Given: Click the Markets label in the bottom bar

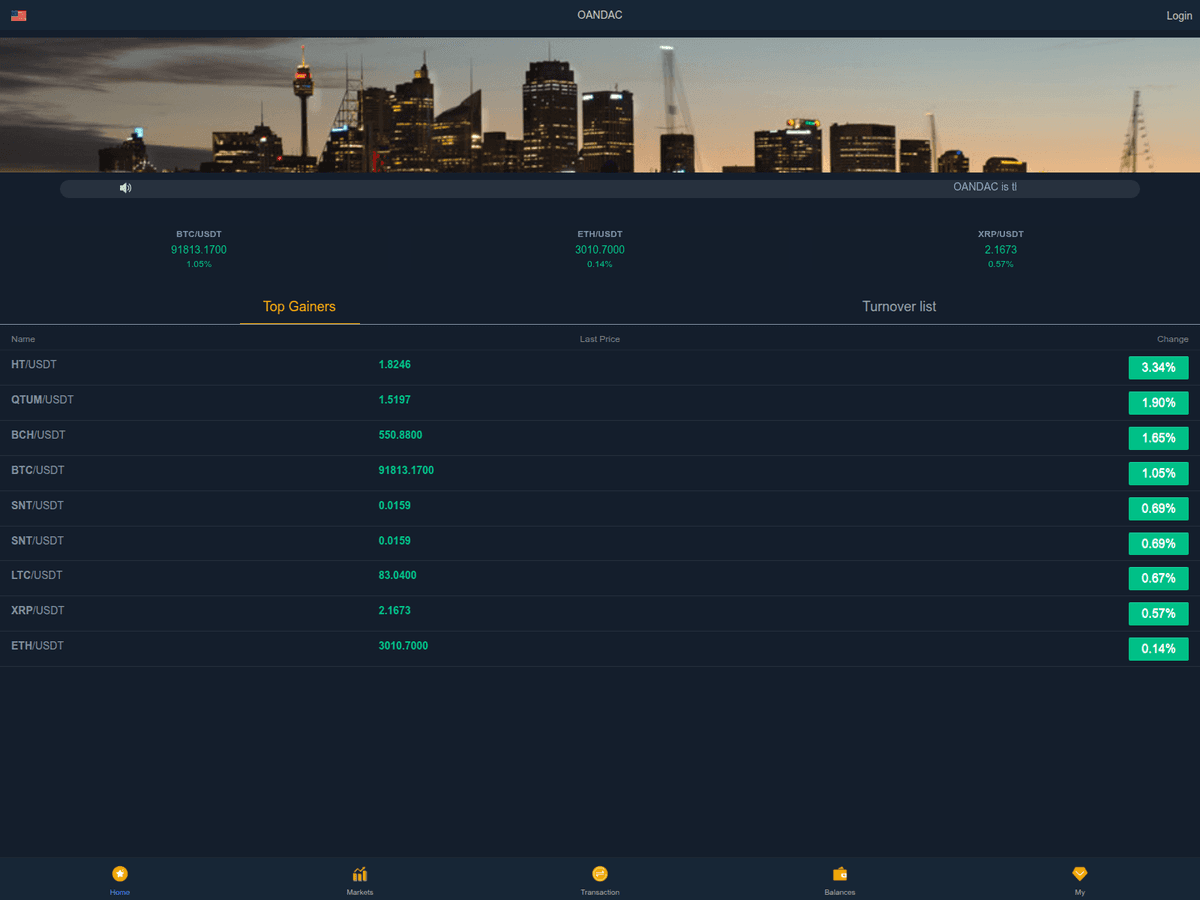Looking at the screenshot, I should pyautogui.click(x=360, y=892).
